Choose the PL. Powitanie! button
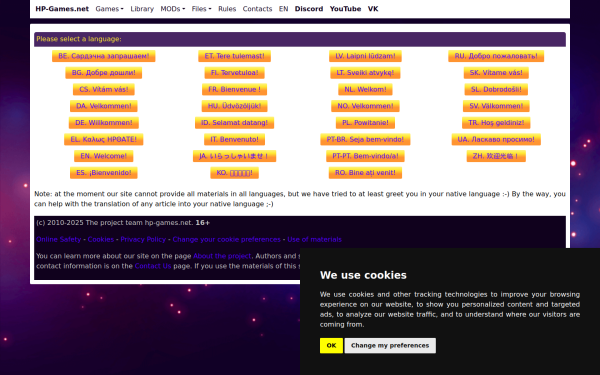Image resolution: width=600 pixels, height=375 pixels. click(365, 123)
